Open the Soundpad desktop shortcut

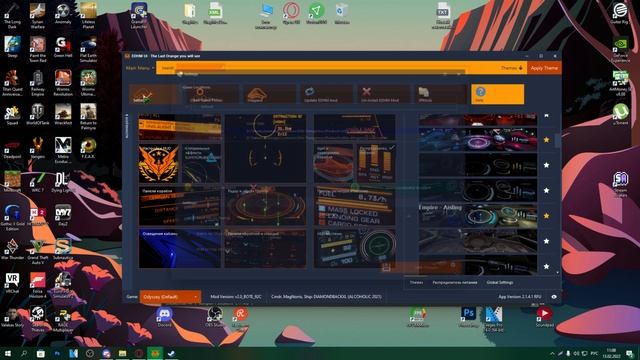click(544, 316)
